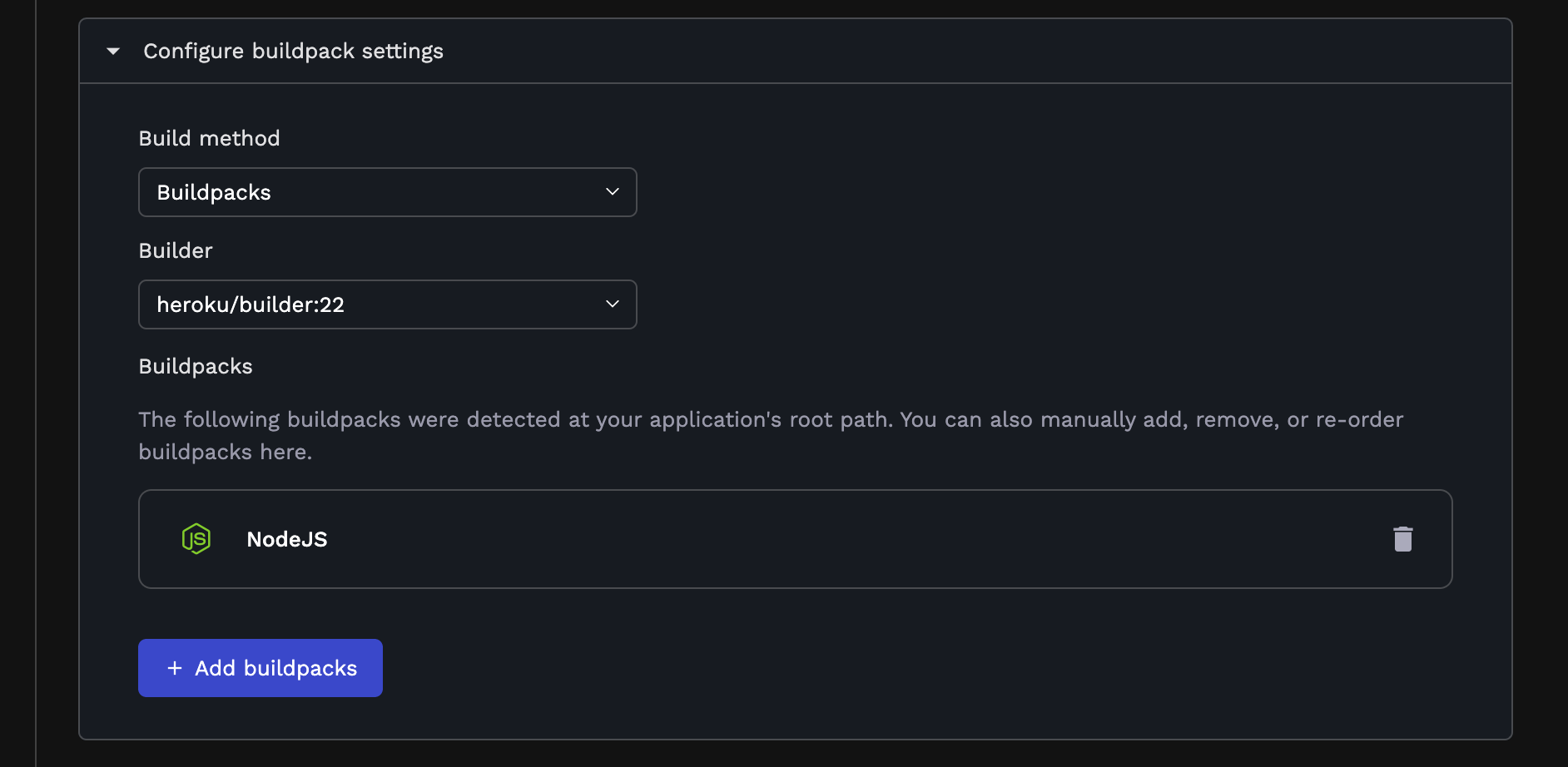
Task: Click the Configure buildpack settings header title
Action: 293,52
